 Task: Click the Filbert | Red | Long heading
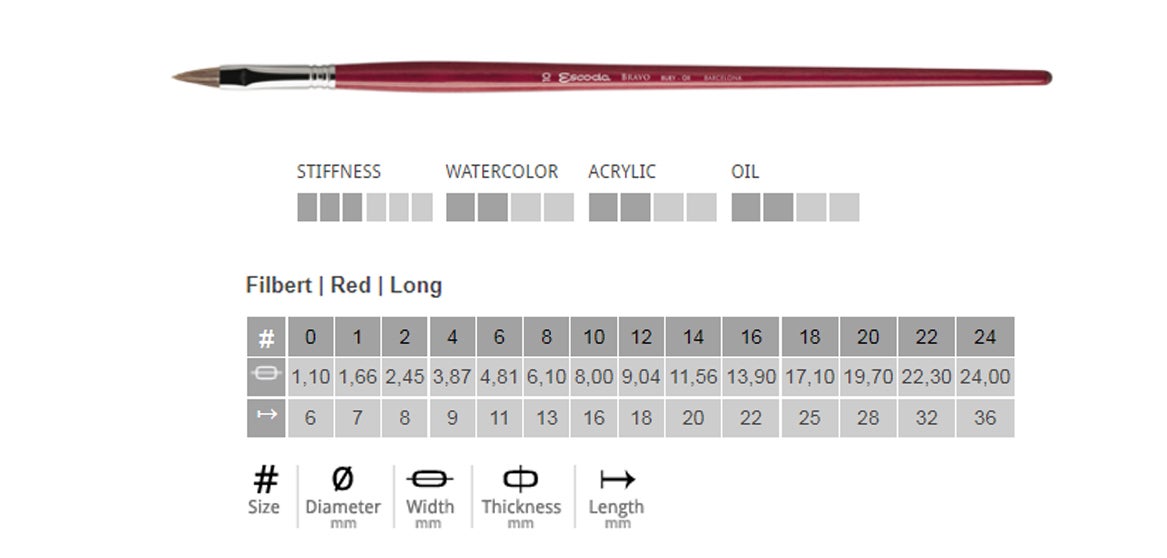344,285
